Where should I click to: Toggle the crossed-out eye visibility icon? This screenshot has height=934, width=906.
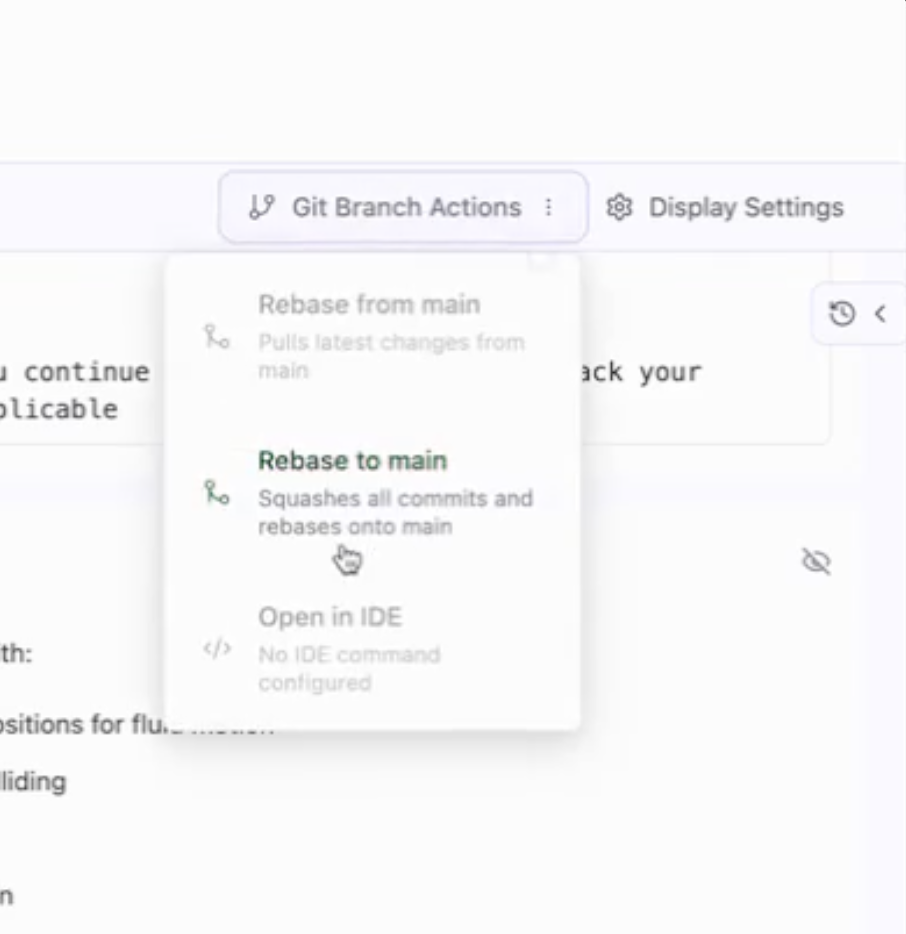click(817, 562)
